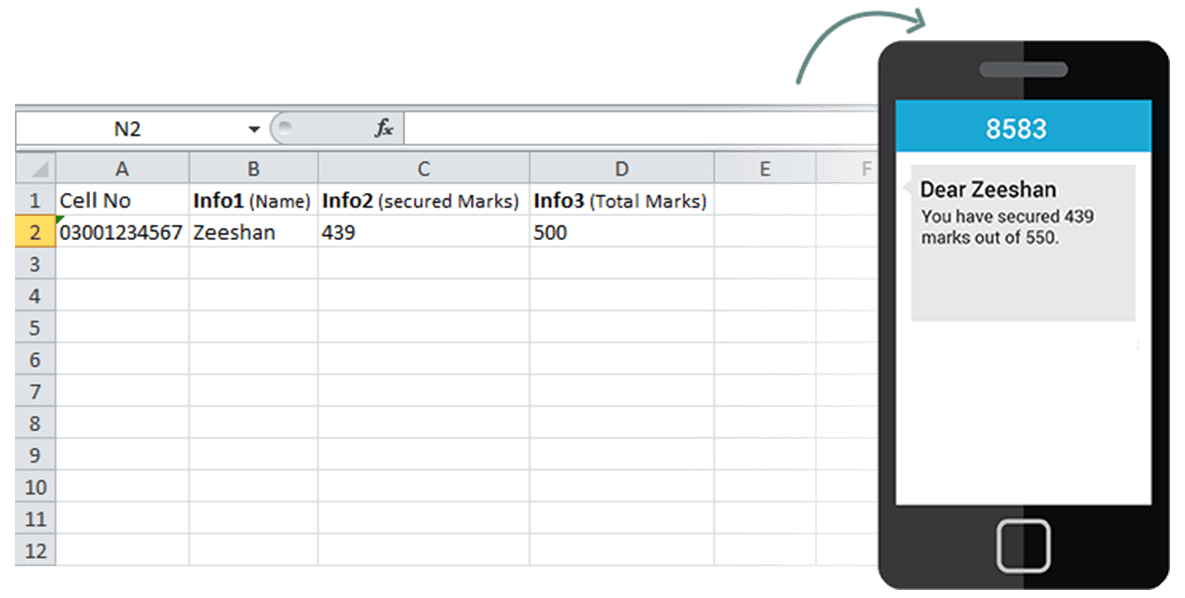Select column C header

pyautogui.click(x=423, y=169)
